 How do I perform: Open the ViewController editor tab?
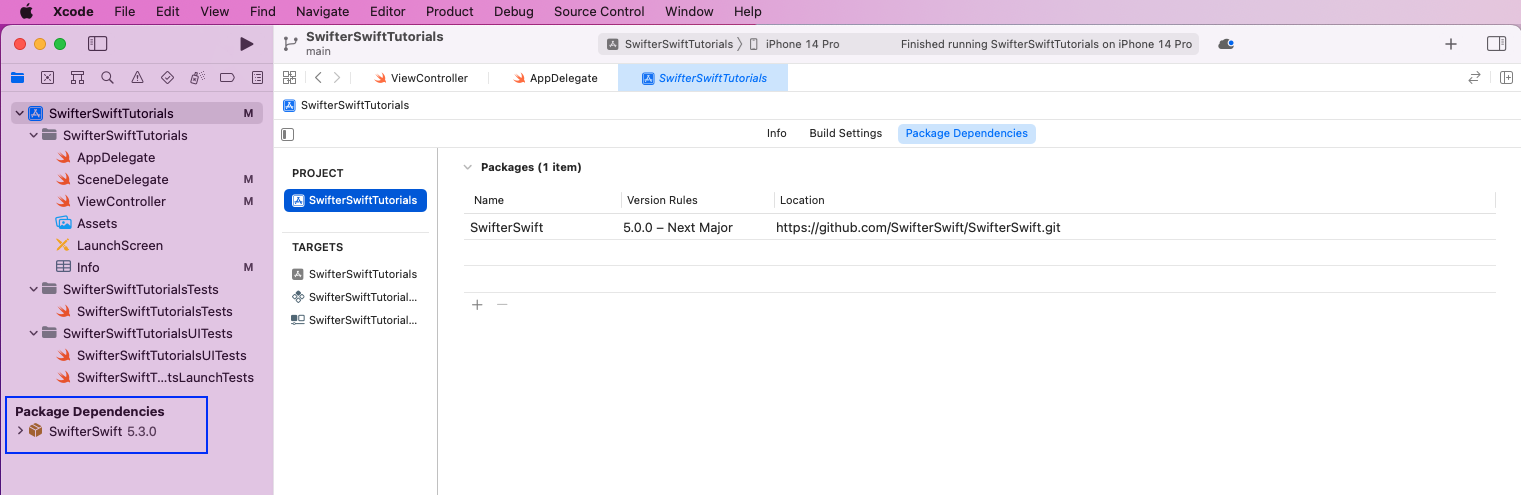click(421, 78)
